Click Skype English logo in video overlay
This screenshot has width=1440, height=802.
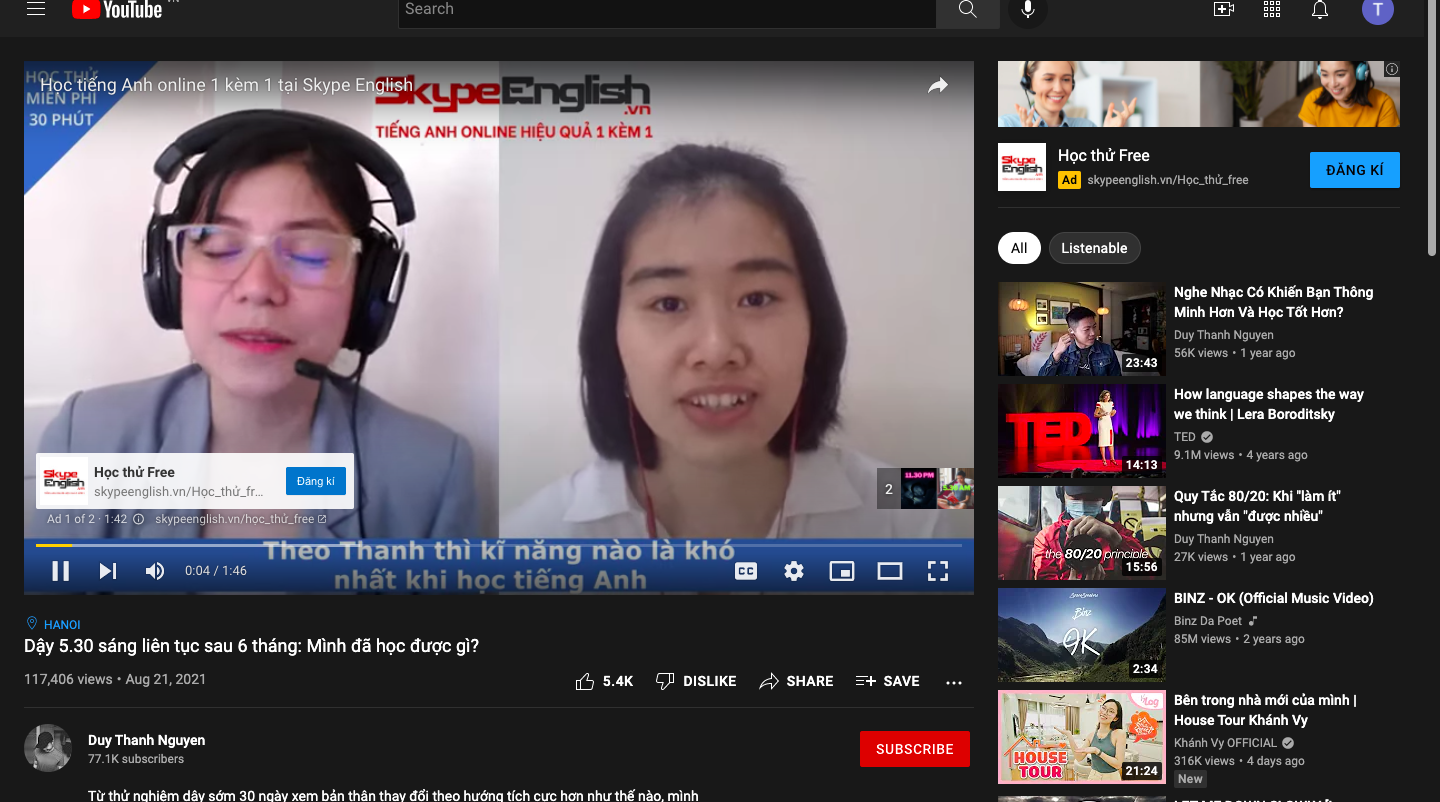[x=63, y=481]
